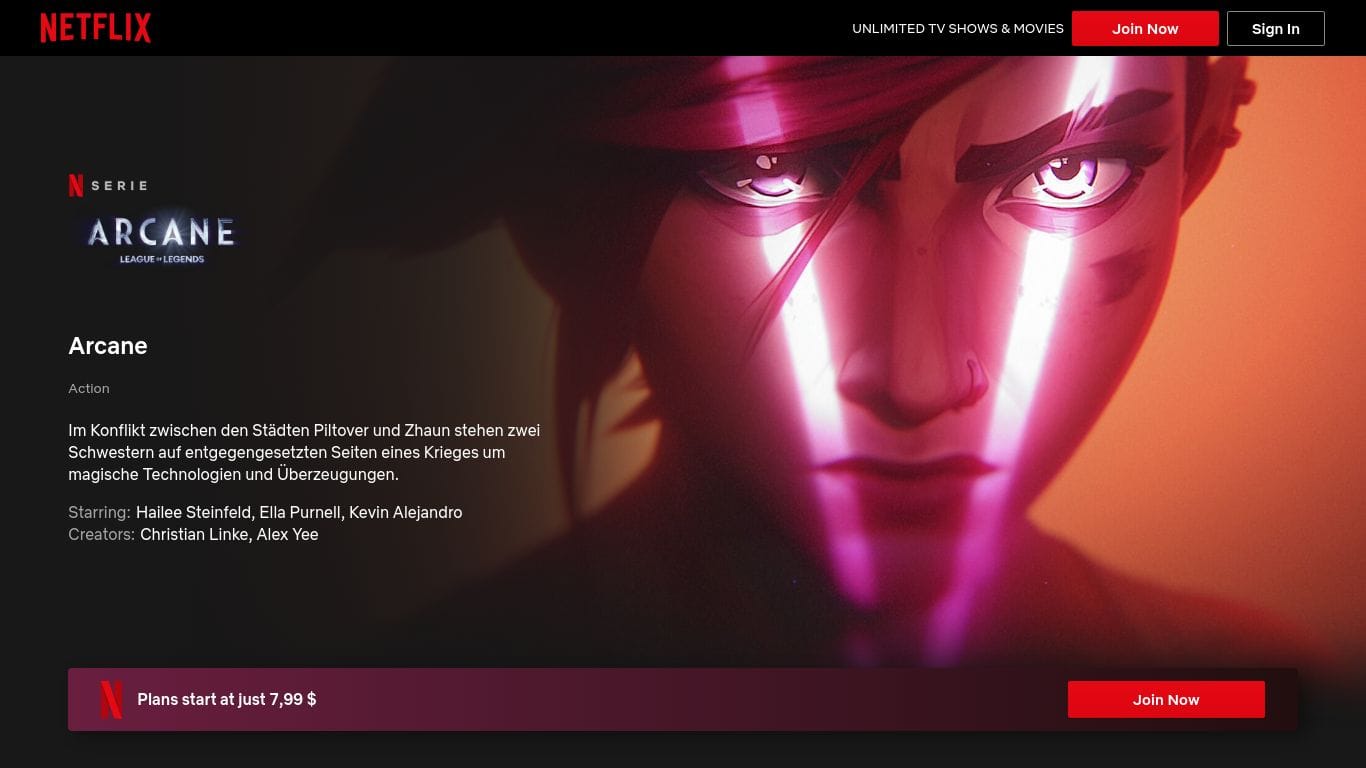Click the Arcane title heading
This screenshot has height=768, width=1366.
click(108, 346)
